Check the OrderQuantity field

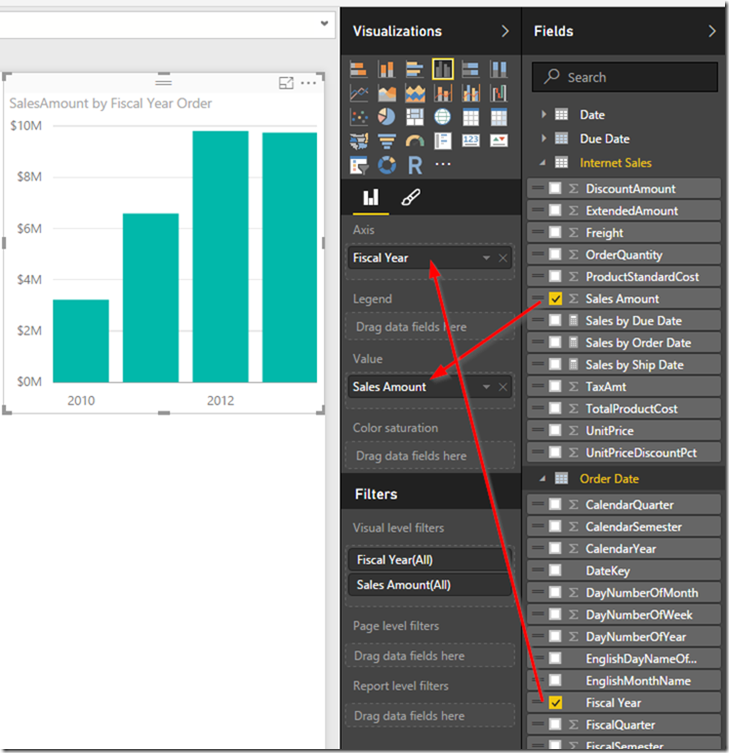click(555, 255)
